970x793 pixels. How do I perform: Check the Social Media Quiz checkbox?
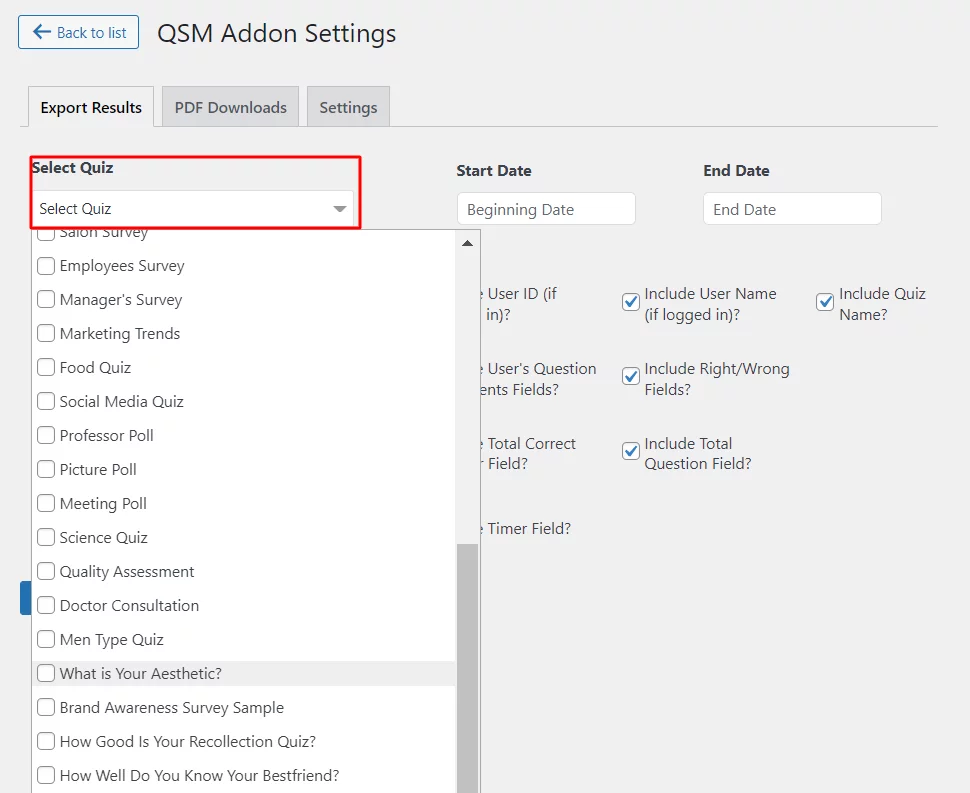click(x=46, y=402)
